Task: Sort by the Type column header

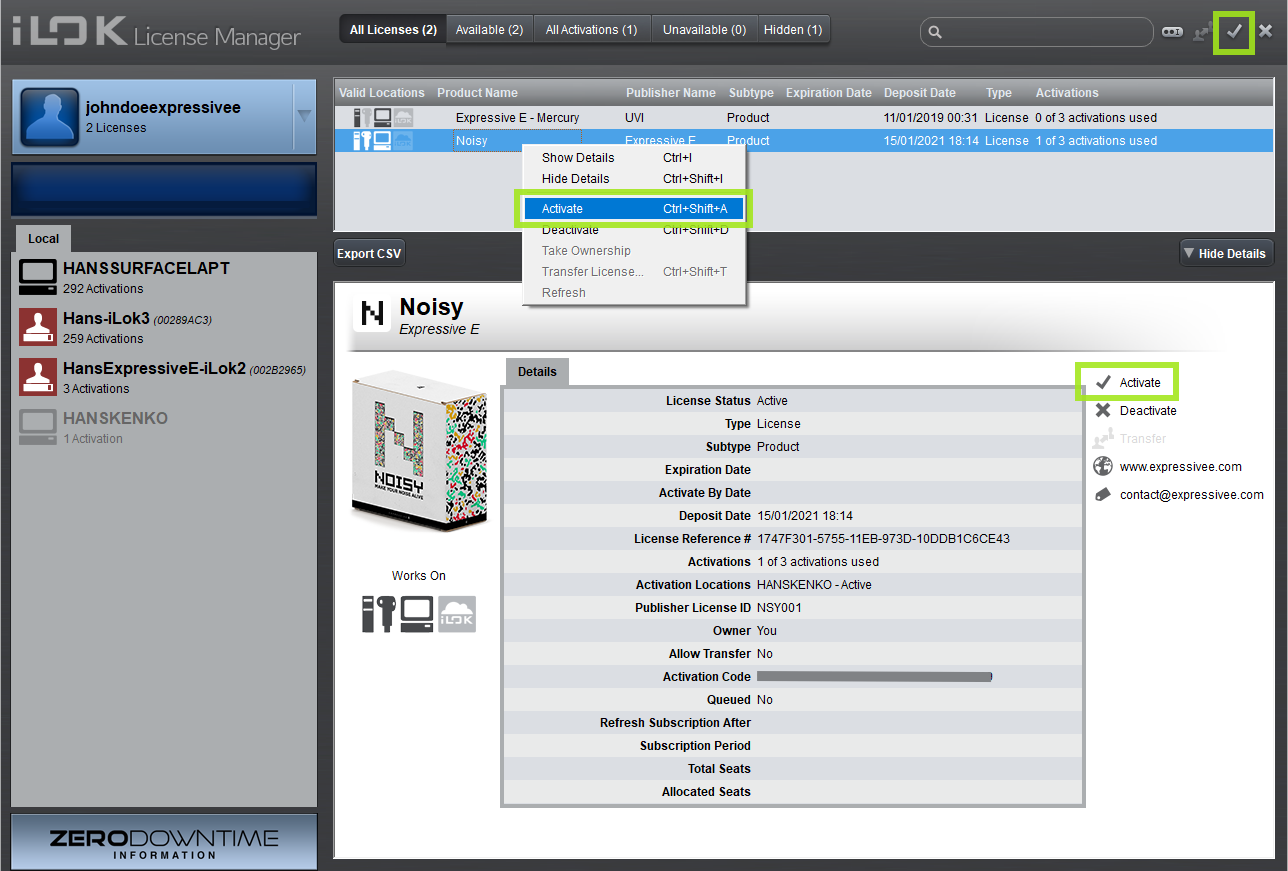Action: (x=999, y=93)
